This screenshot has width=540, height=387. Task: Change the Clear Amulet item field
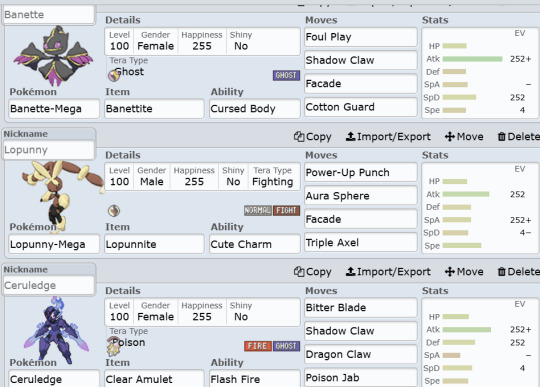pos(154,379)
